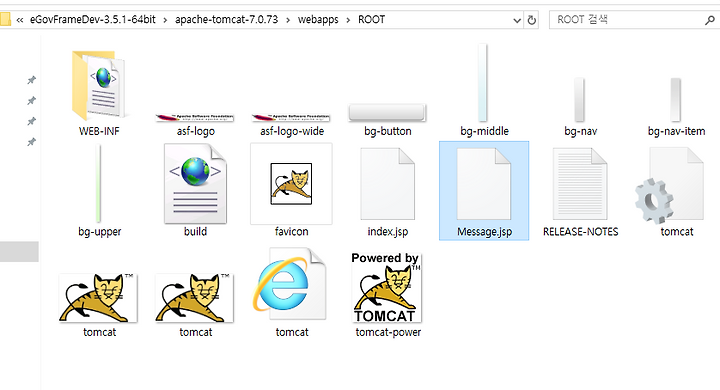Screen dimensions: 720x390
Task: Select the index.jsp file
Action: [388, 191]
